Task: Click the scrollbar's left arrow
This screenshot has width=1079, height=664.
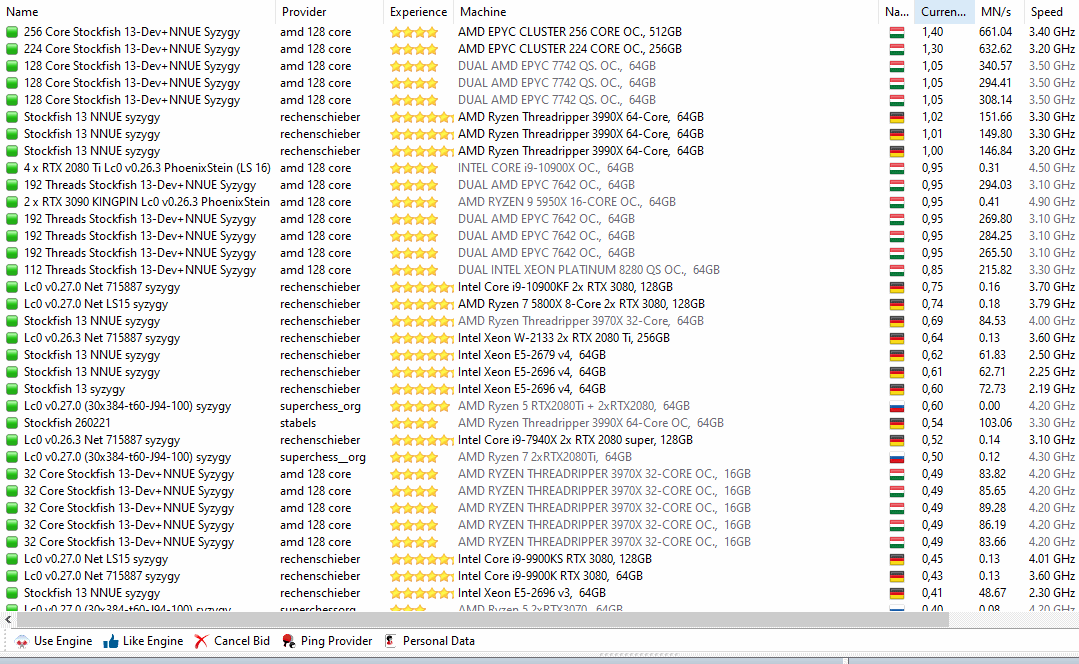Action: [x=8, y=619]
